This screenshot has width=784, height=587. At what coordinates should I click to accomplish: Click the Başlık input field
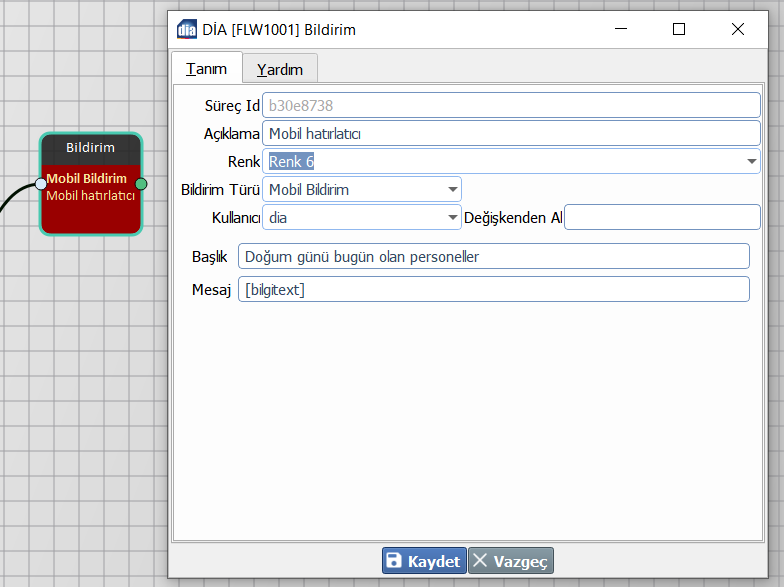click(x=493, y=257)
